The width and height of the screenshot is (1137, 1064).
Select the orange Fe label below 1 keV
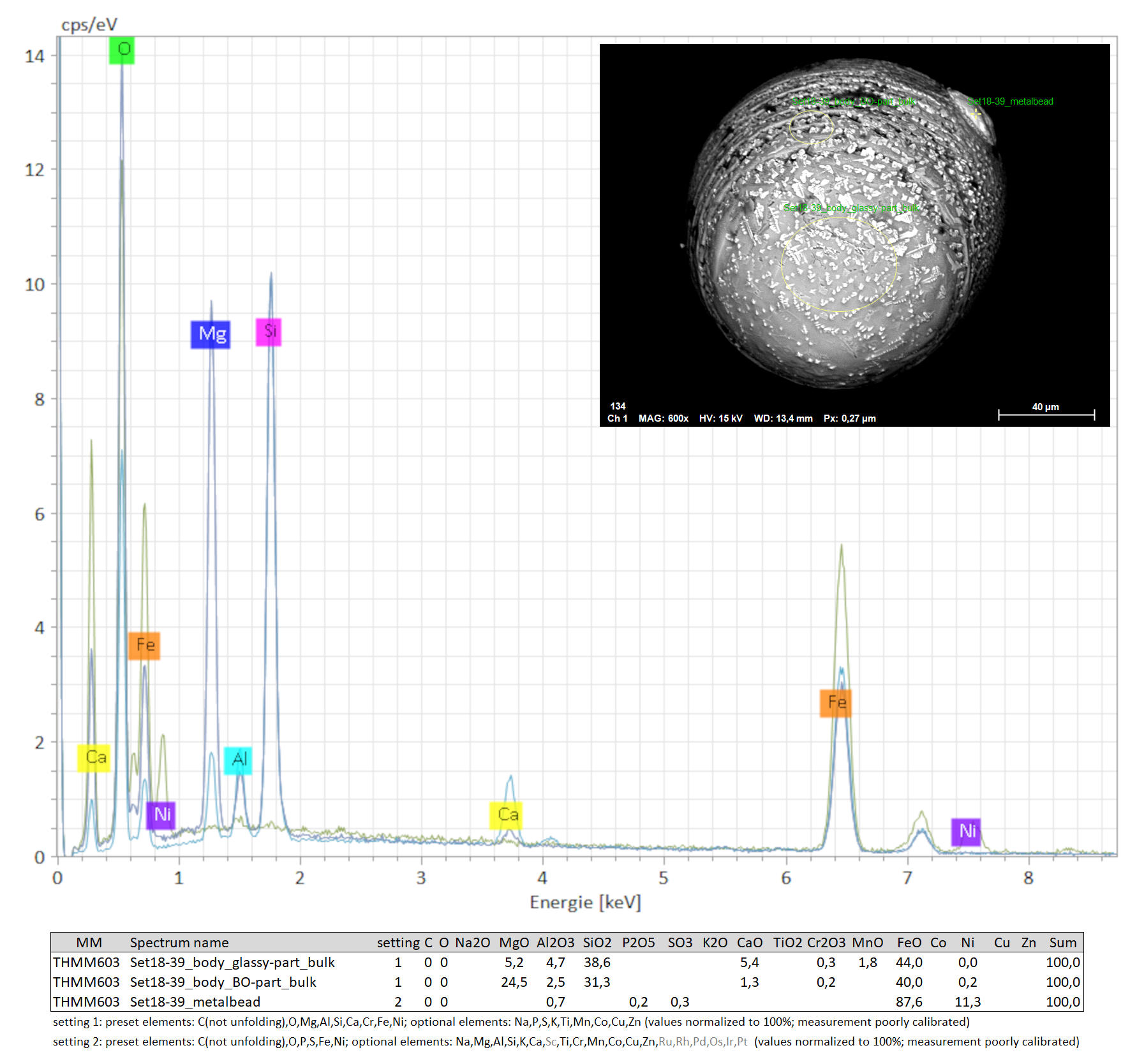(144, 646)
